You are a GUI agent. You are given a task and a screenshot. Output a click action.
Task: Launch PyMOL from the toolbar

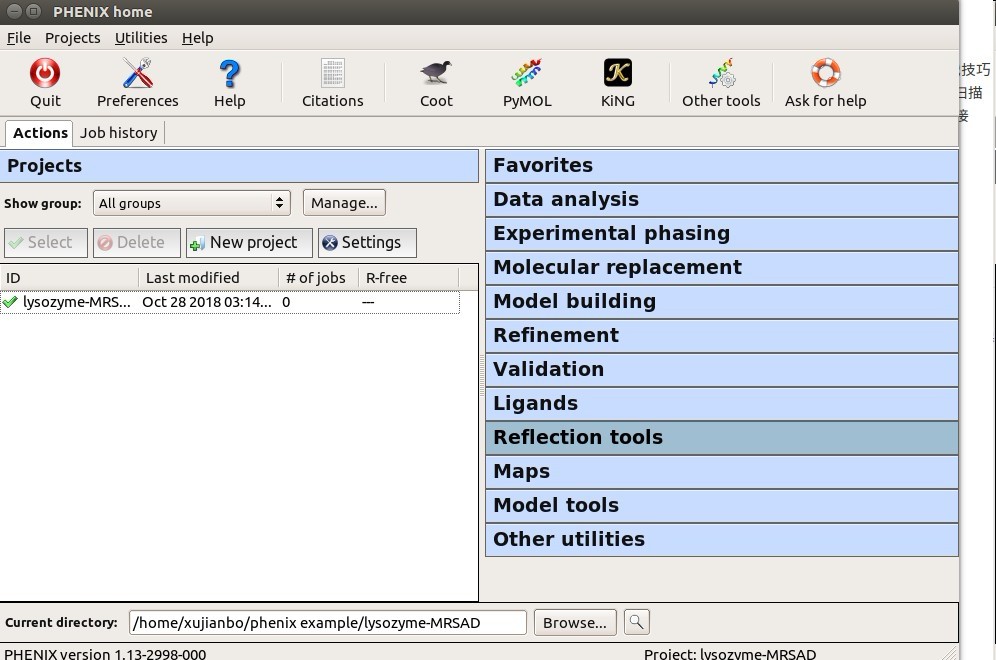click(x=527, y=73)
